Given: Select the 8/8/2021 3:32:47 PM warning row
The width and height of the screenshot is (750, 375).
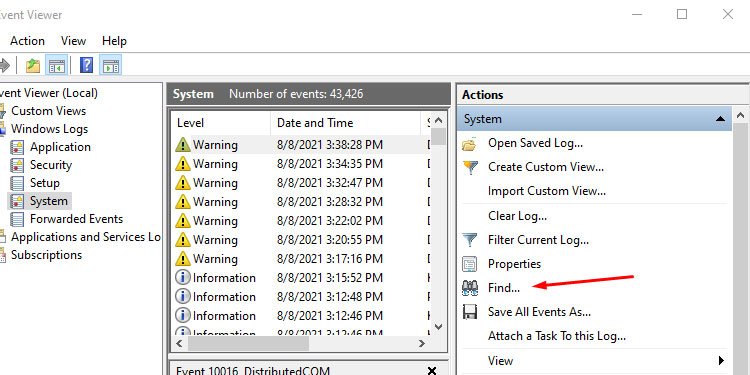Looking at the screenshot, I should [302, 183].
